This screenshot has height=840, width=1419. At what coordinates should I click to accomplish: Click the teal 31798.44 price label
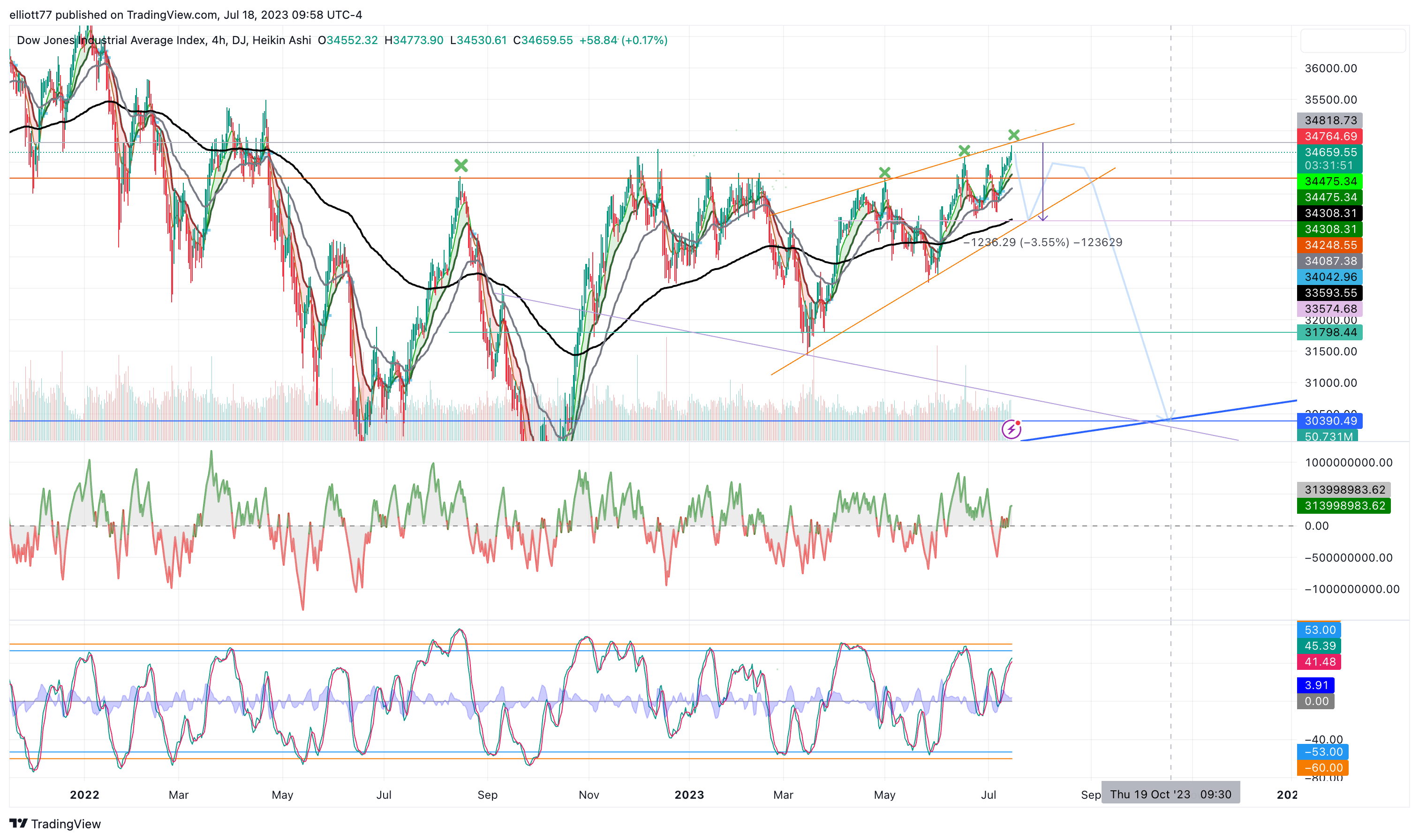pyautogui.click(x=1329, y=332)
